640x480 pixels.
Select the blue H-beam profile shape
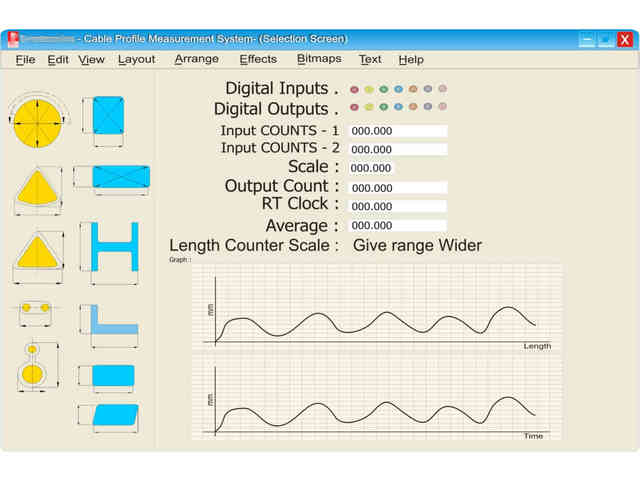[114, 246]
